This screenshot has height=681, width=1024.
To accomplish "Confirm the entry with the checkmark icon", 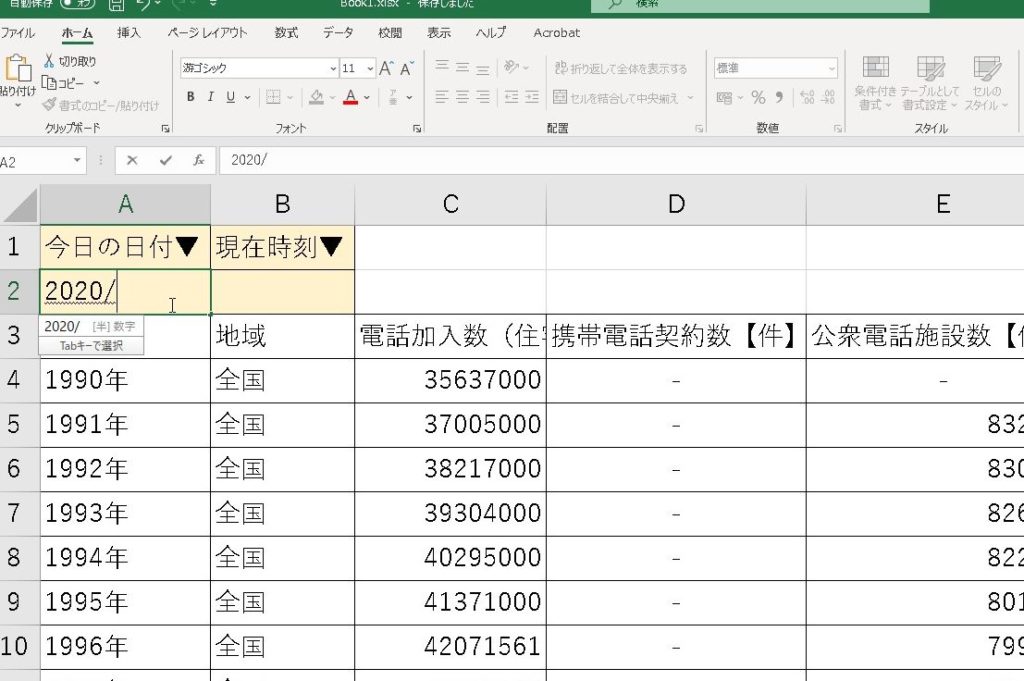I will click(x=165, y=160).
